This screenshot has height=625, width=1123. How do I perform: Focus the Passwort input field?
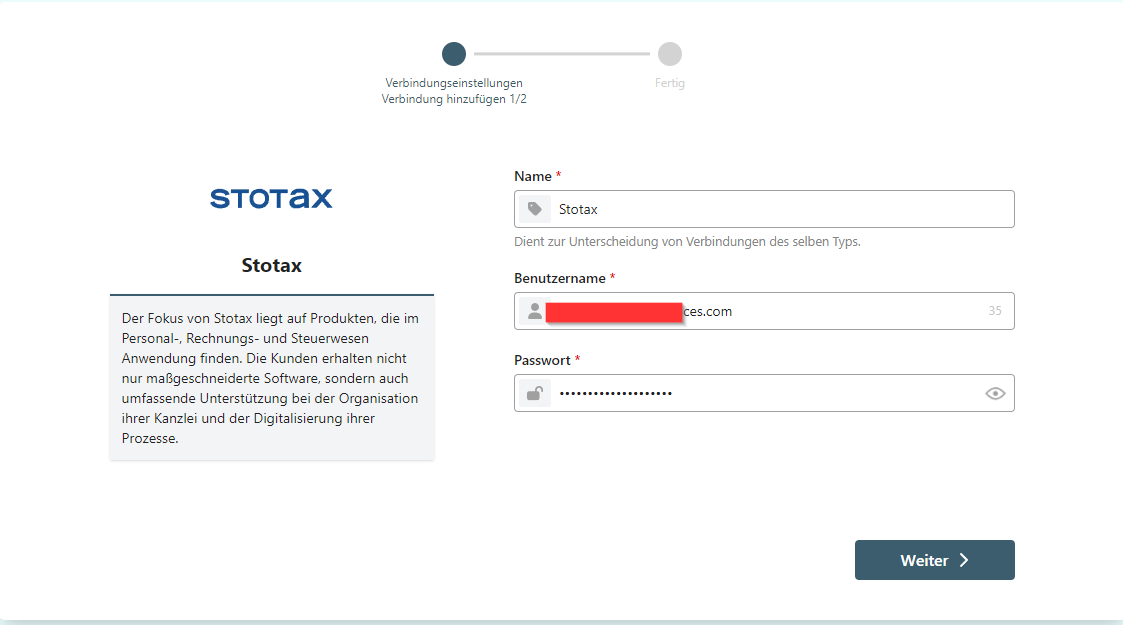764,393
